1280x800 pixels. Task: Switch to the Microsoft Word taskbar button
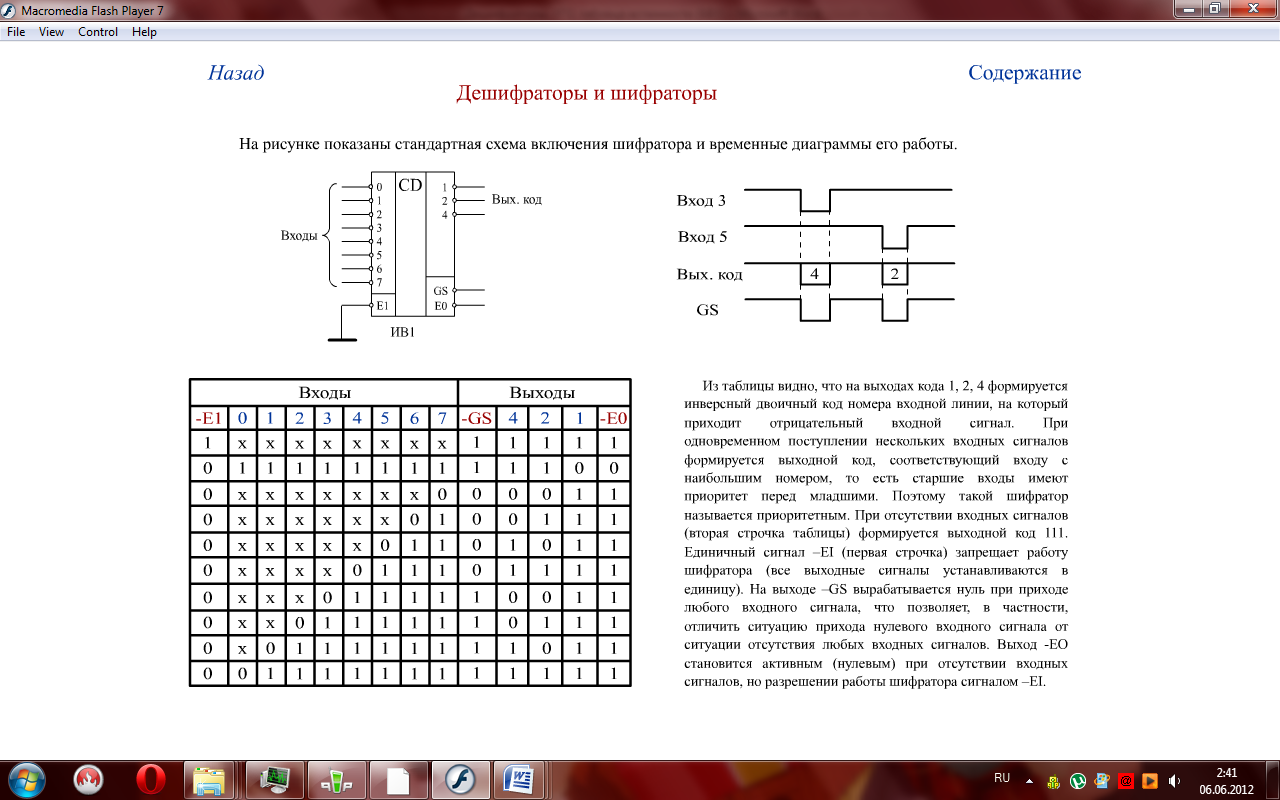521,779
